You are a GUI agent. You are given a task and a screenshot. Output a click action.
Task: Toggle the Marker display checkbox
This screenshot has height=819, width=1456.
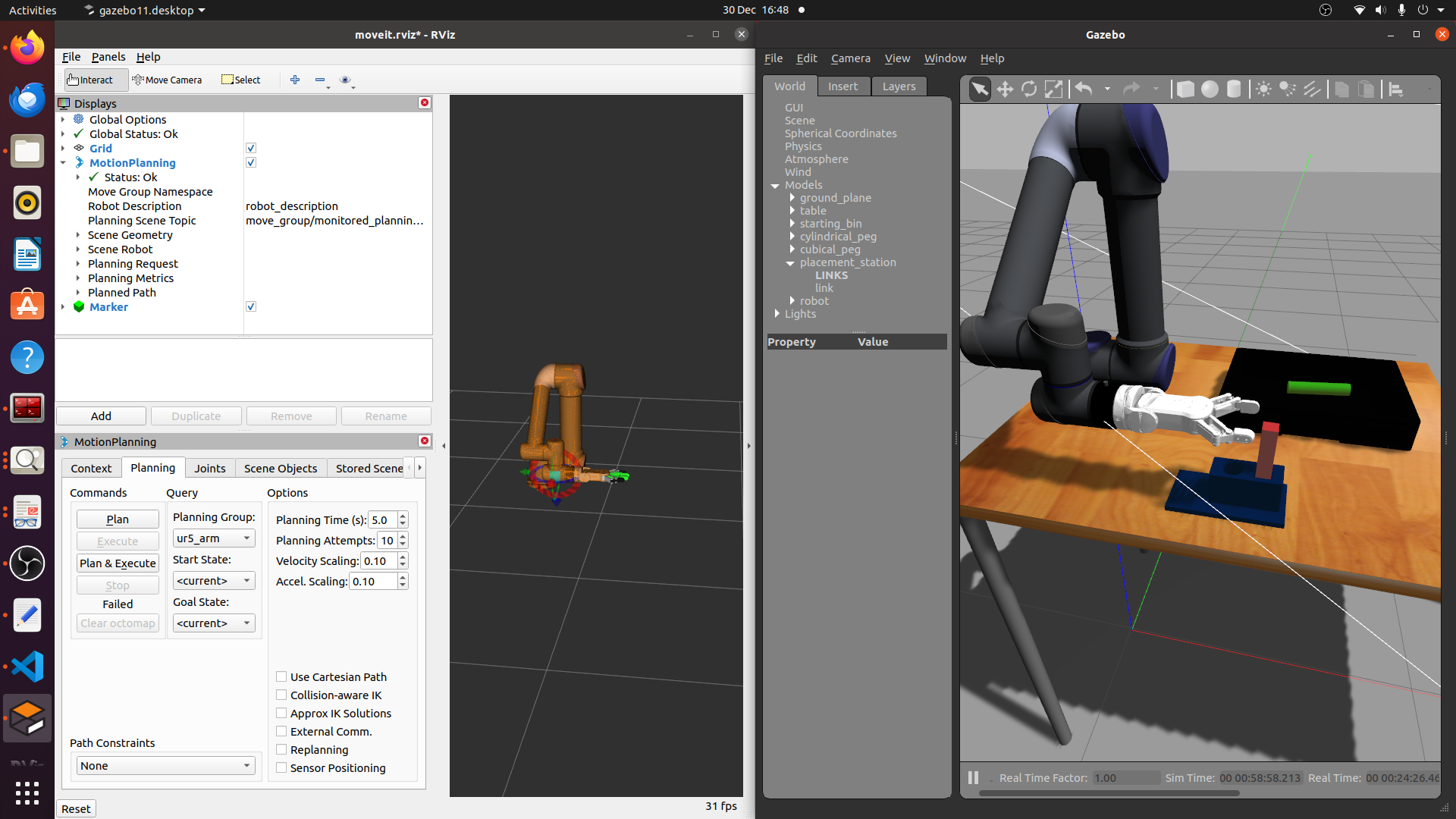pos(251,306)
